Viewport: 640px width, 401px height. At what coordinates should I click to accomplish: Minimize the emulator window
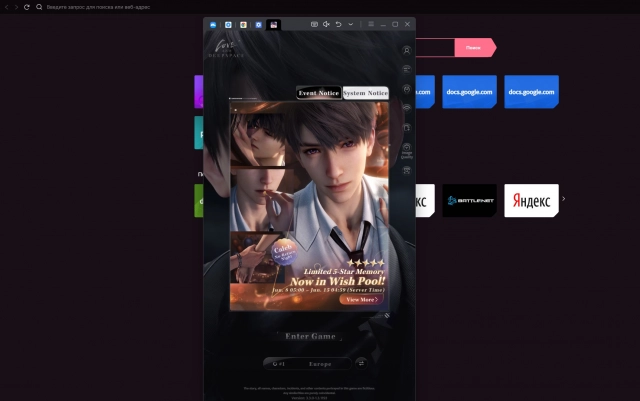(383, 25)
